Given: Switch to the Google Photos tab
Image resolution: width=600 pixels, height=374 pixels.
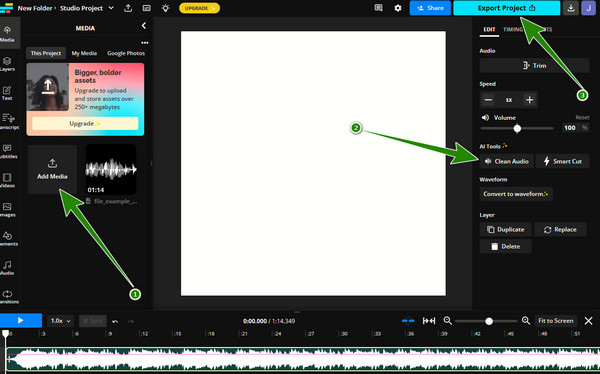Looking at the screenshot, I should [126, 53].
